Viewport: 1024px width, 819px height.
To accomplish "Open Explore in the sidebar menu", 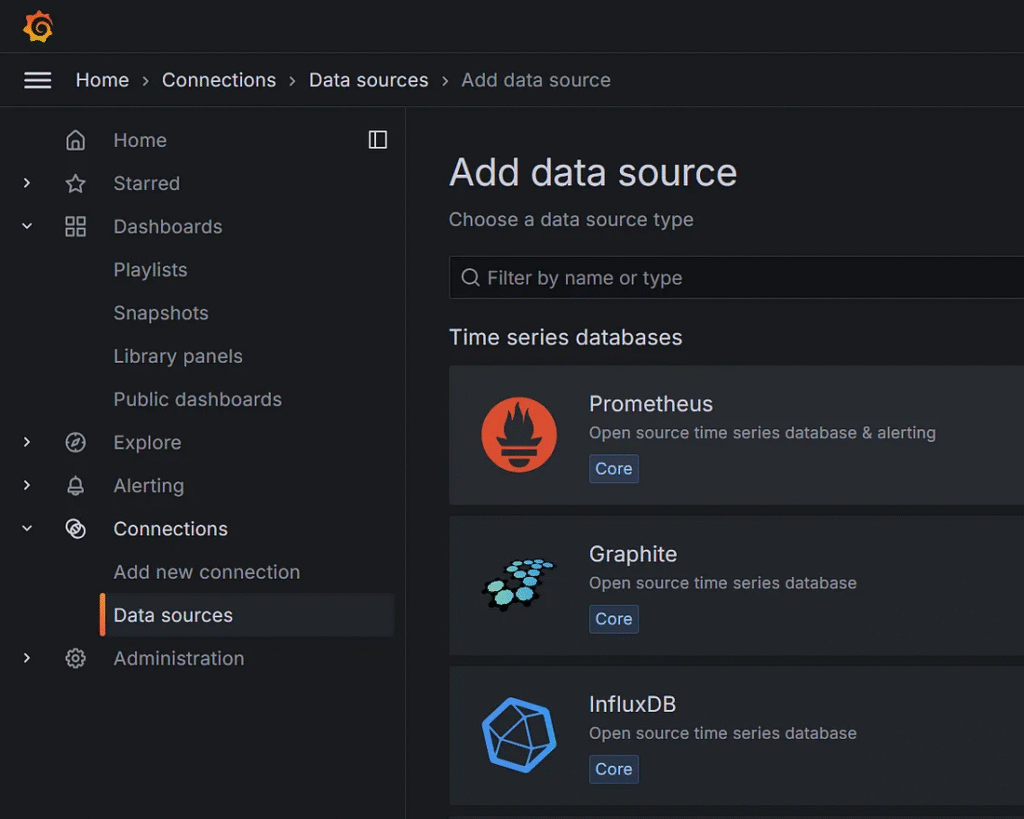I will point(147,442).
